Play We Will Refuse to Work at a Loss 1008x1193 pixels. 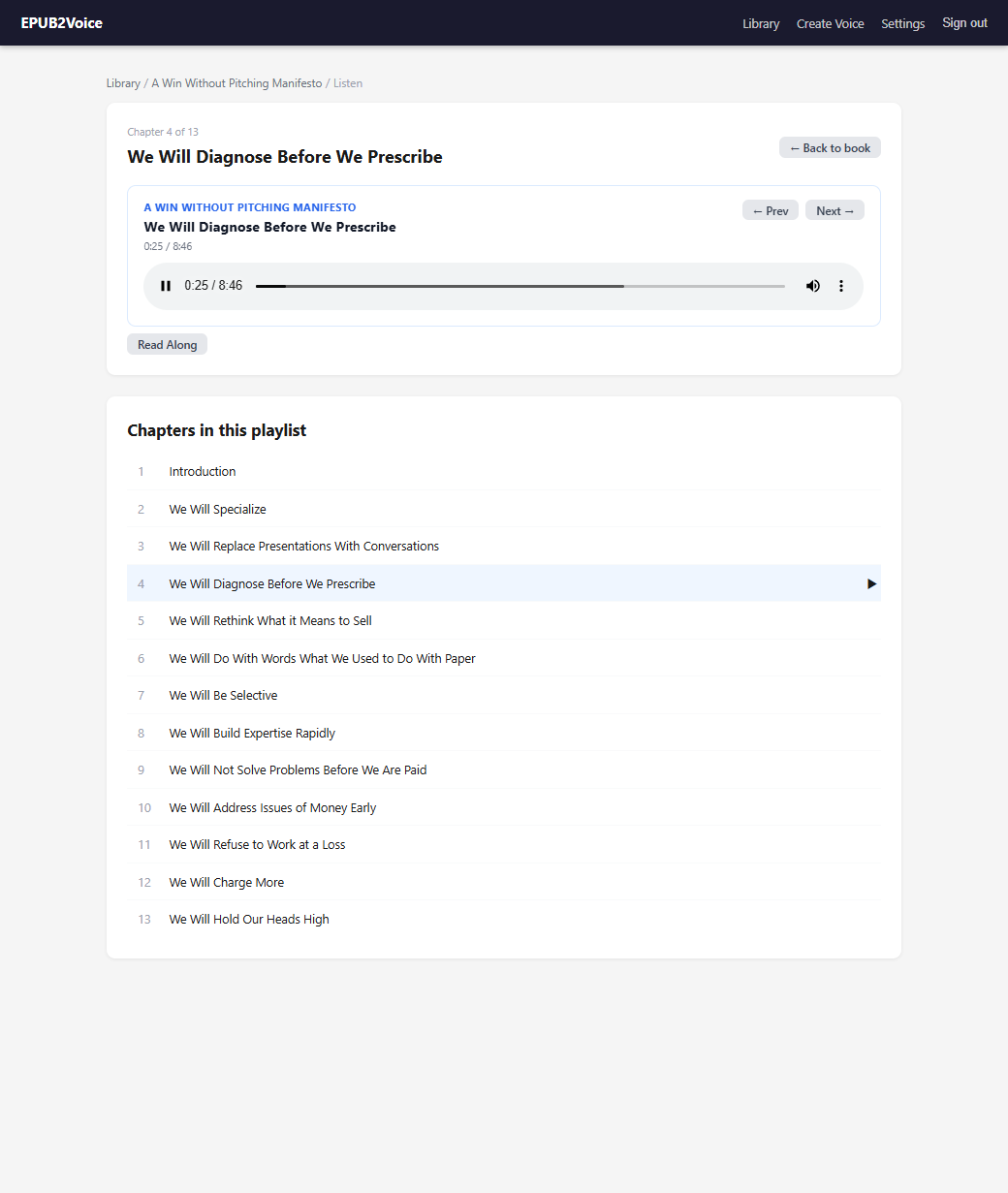(x=504, y=845)
